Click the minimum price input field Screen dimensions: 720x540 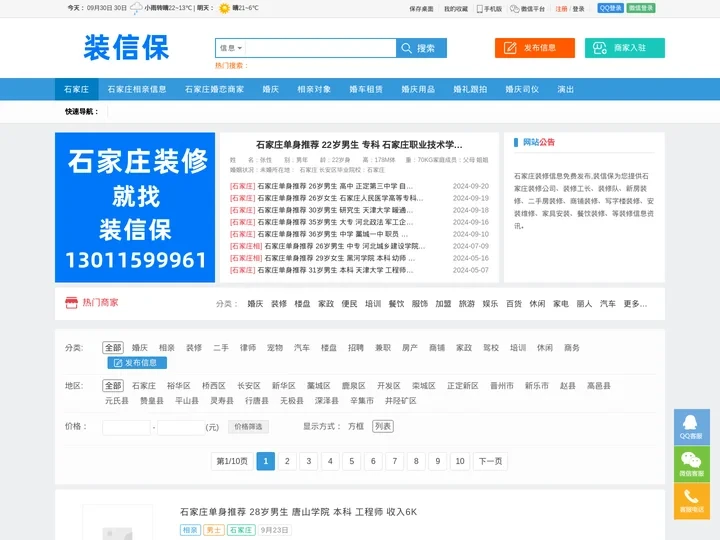(x=126, y=428)
